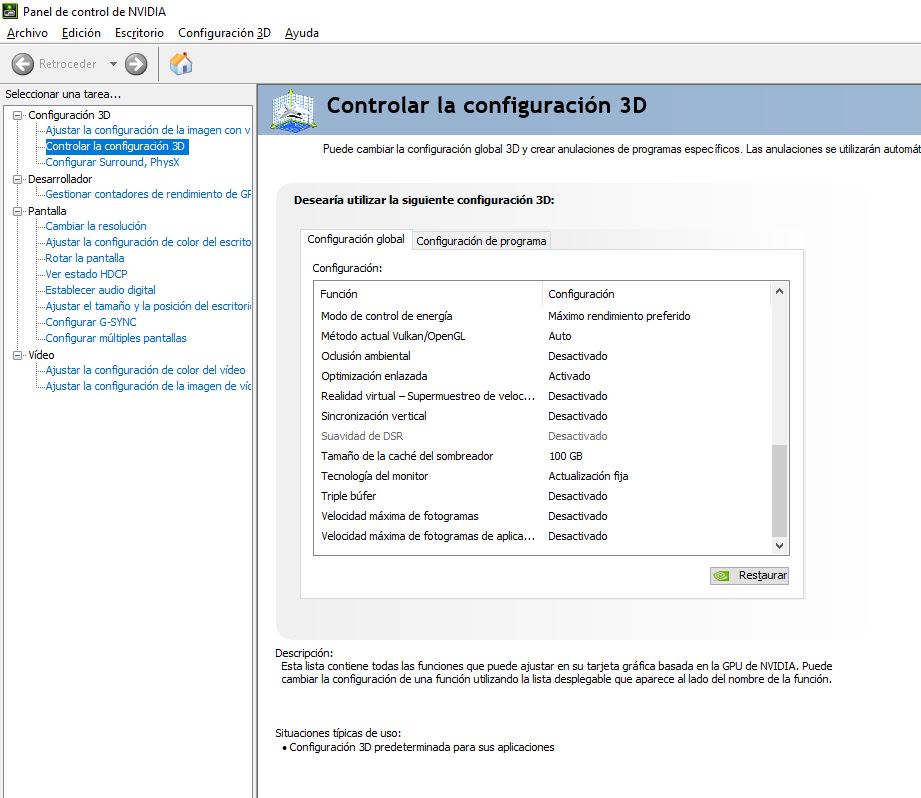This screenshot has height=798, width=921.
Task: Open Ver estado HDCP
Action: tap(86, 274)
